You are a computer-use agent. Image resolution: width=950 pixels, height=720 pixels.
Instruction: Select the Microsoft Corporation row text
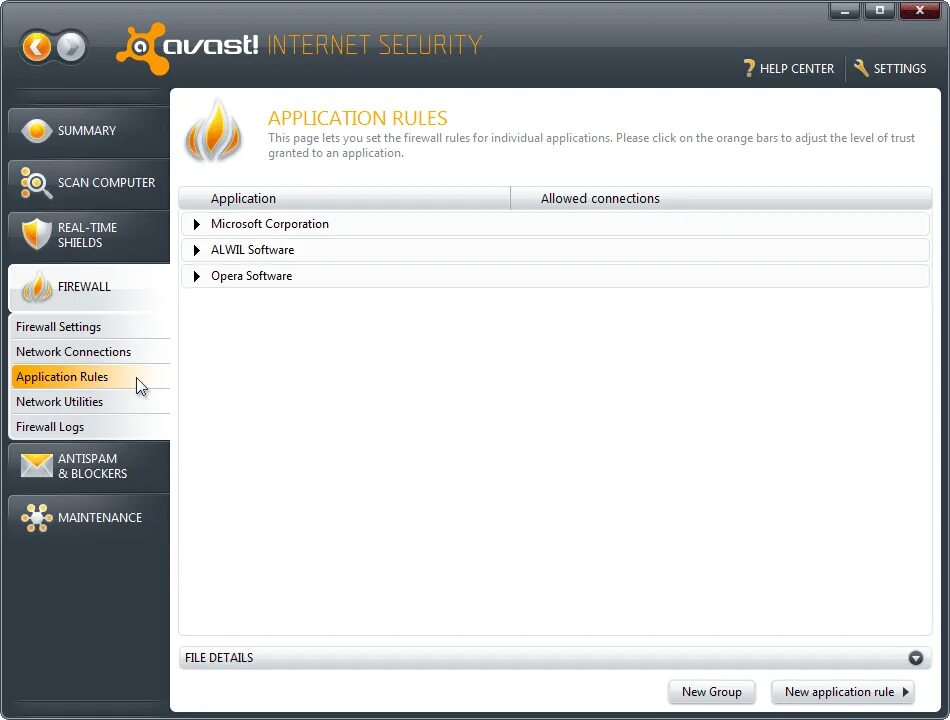coord(270,224)
